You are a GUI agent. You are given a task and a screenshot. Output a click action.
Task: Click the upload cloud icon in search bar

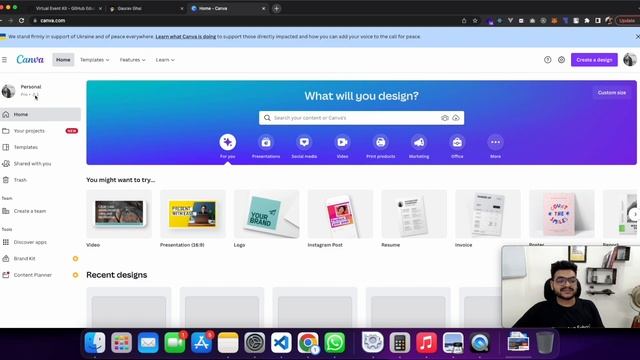[456, 118]
